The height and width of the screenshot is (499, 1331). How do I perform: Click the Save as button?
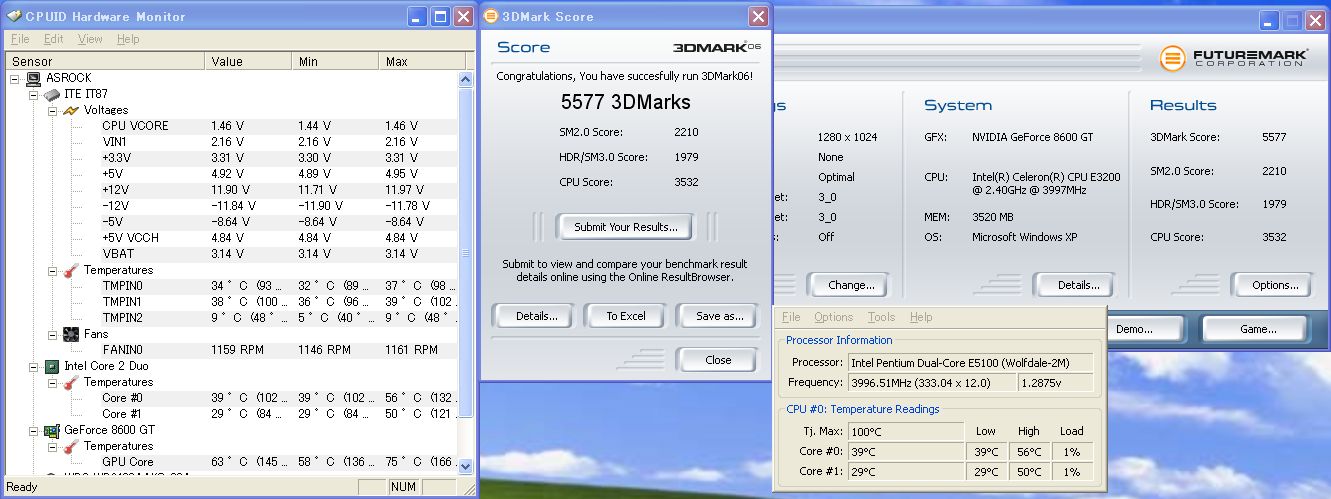pyautogui.click(x=719, y=316)
